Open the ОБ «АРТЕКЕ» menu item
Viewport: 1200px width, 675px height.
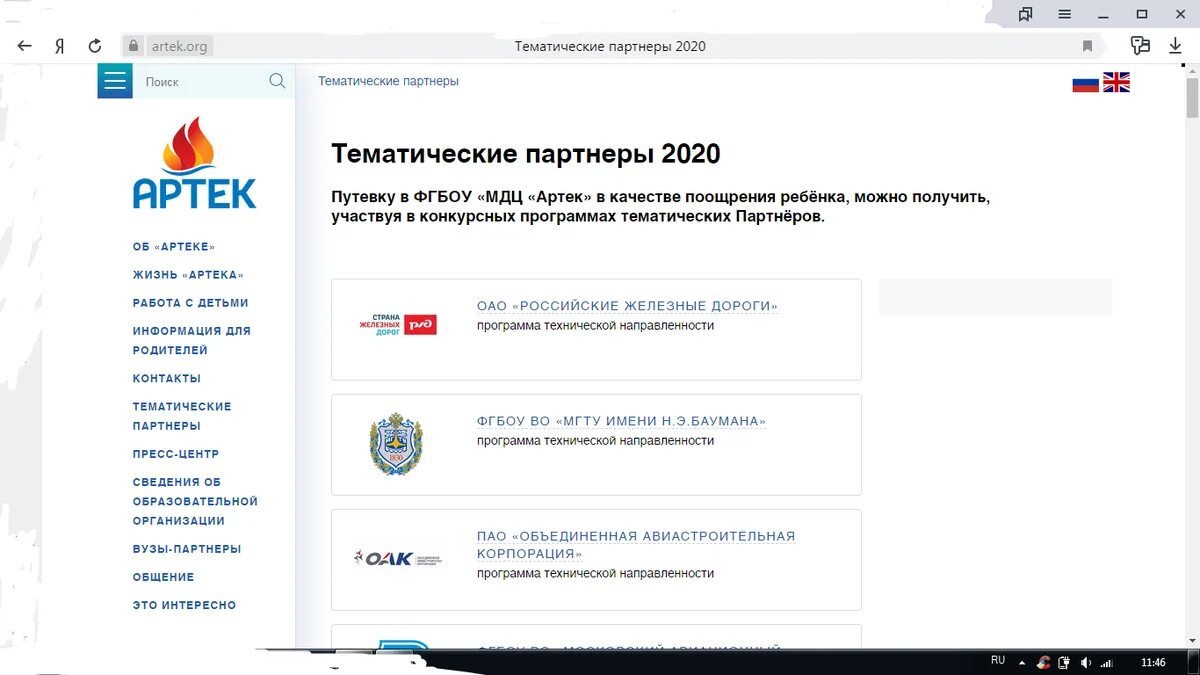point(174,247)
